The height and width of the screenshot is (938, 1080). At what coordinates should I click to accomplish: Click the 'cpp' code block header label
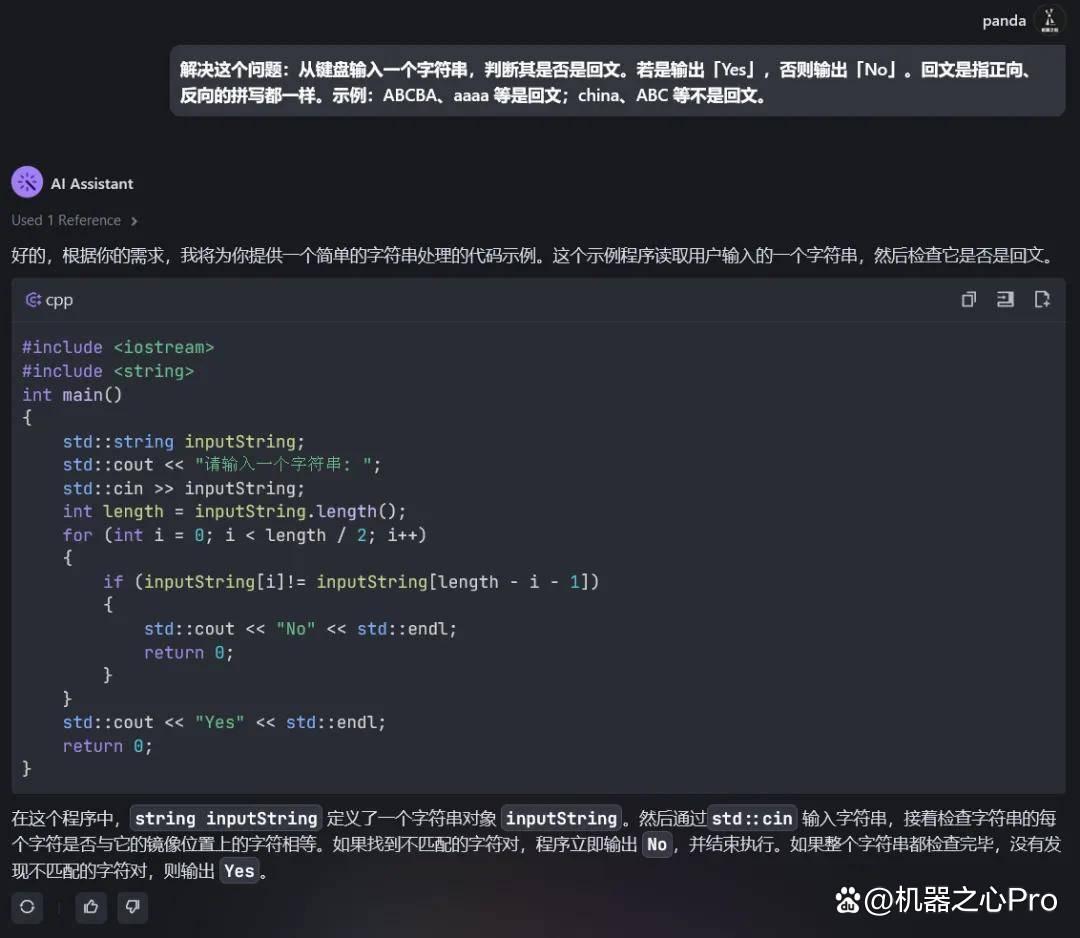pyautogui.click(x=59, y=300)
